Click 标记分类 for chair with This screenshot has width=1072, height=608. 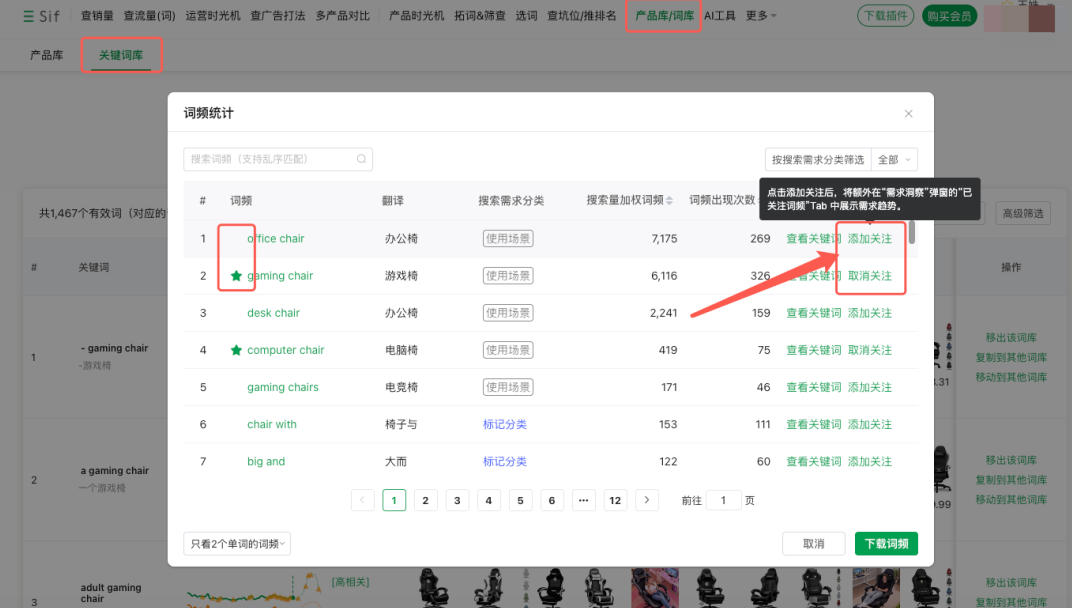(505, 424)
